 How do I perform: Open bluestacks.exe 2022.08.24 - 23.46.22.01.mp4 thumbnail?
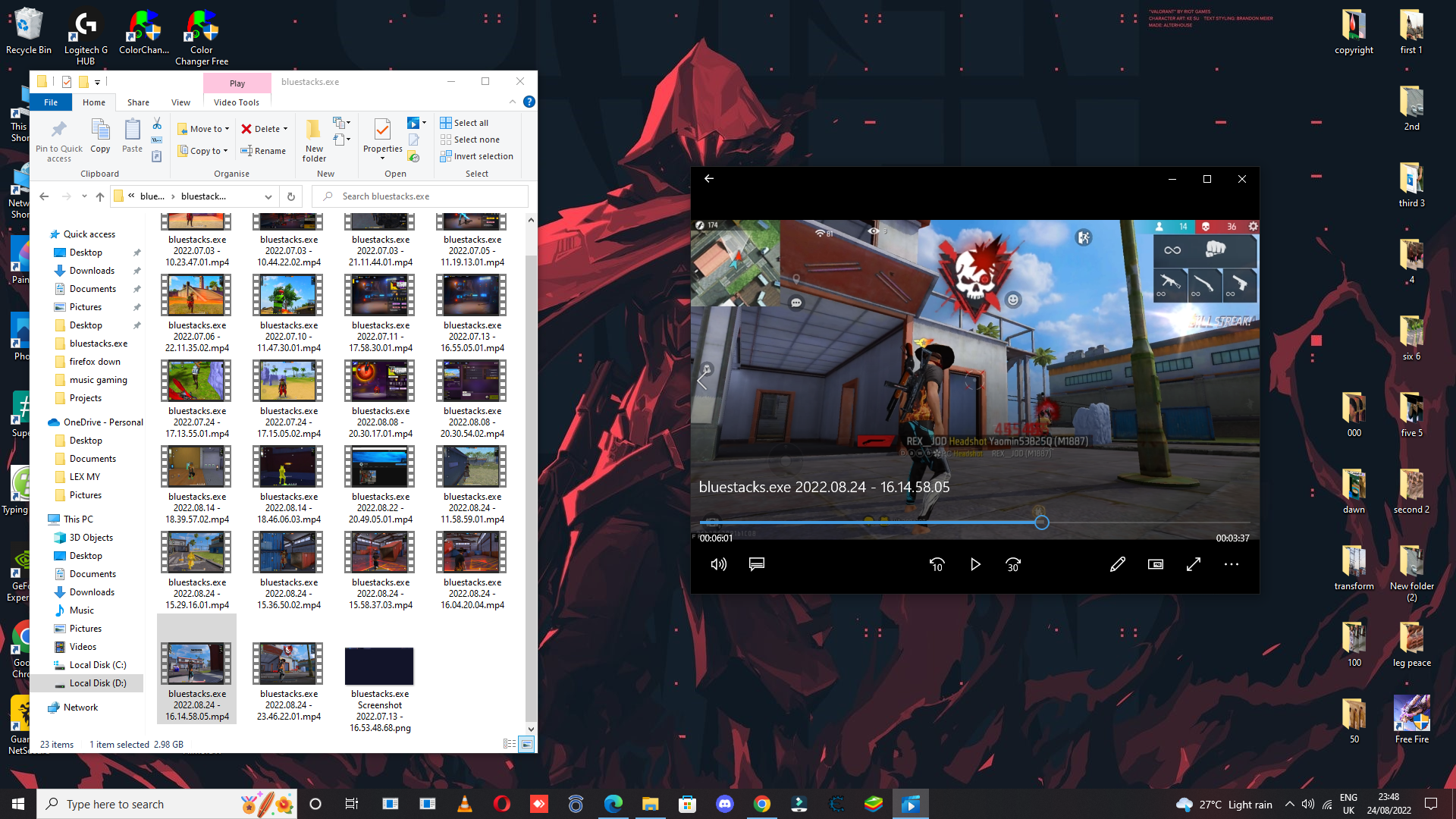click(x=288, y=664)
